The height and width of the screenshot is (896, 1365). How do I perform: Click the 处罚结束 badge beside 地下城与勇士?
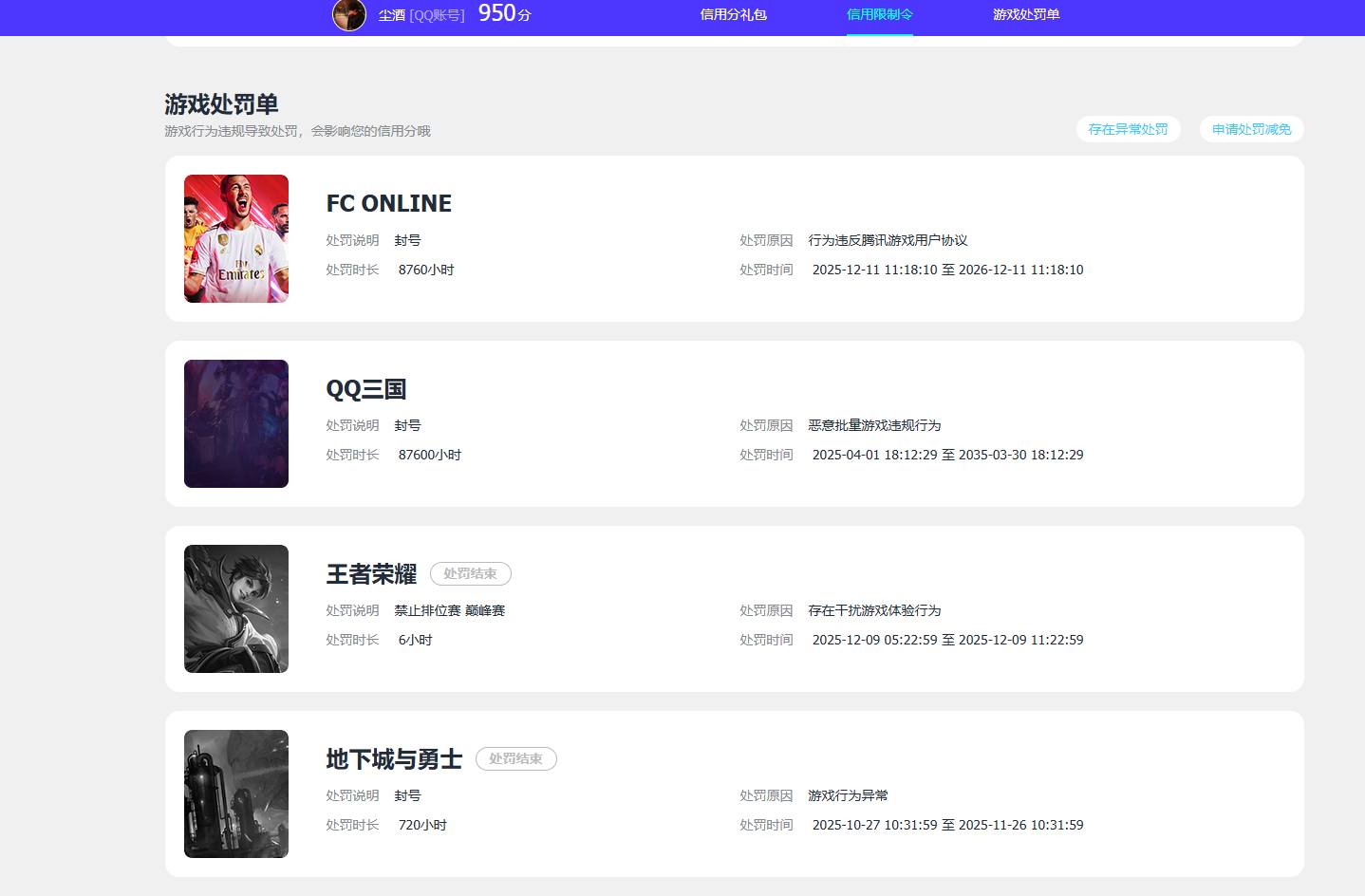[x=516, y=758]
